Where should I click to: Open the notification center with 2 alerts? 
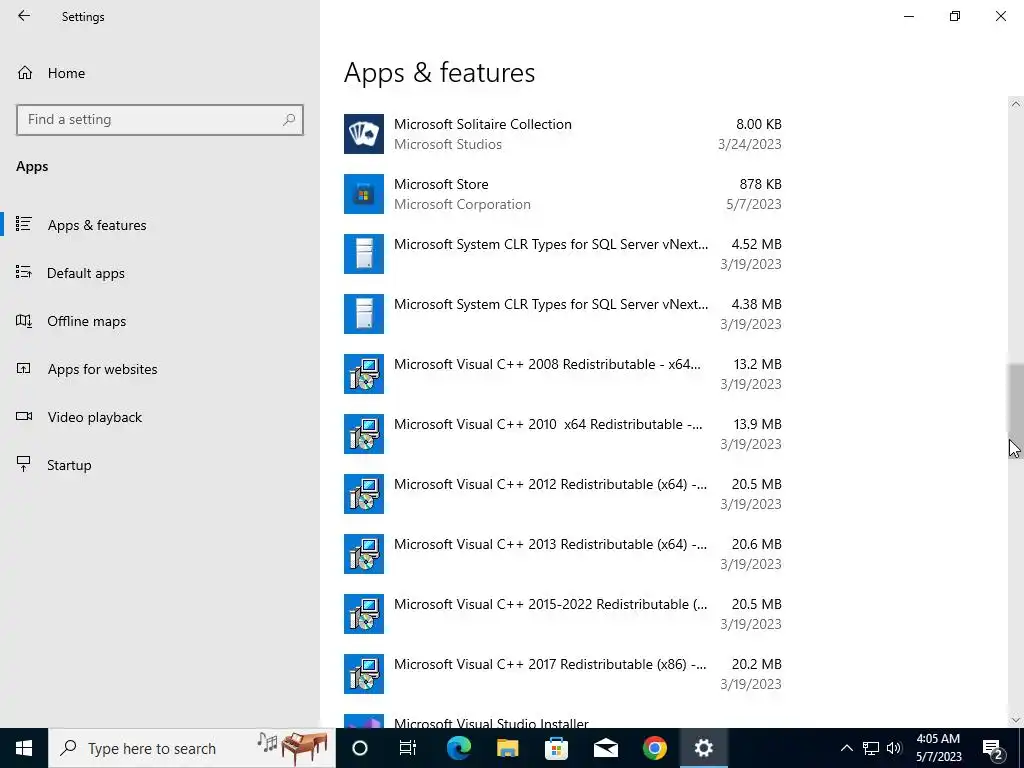click(993, 750)
